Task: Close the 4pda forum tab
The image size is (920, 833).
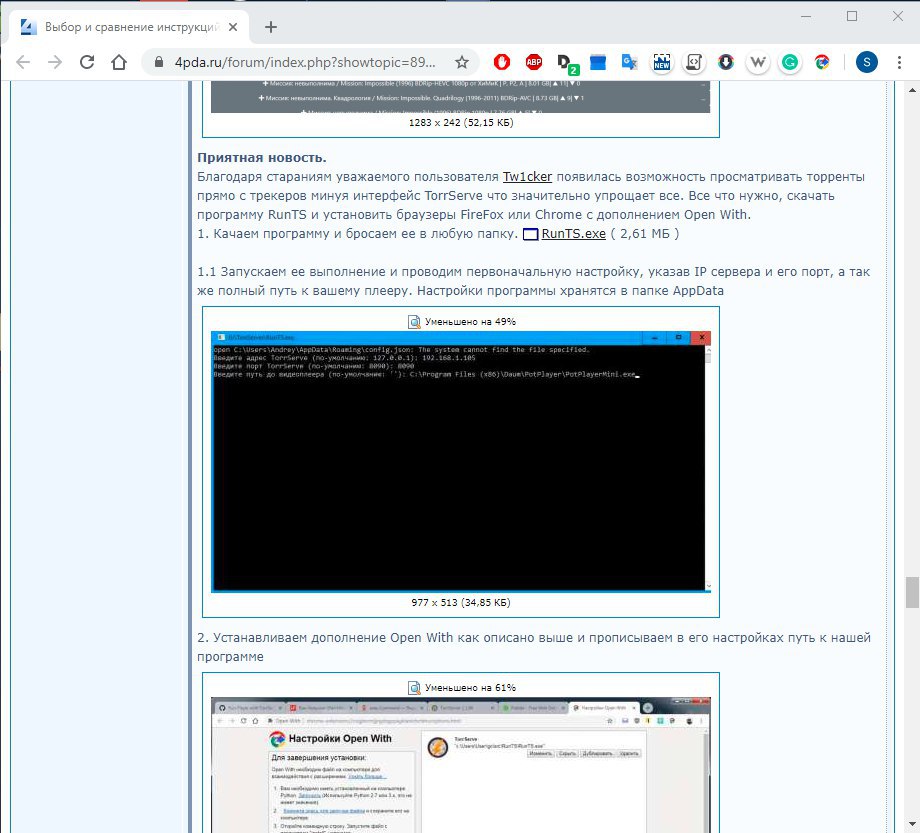Action: [x=233, y=27]
